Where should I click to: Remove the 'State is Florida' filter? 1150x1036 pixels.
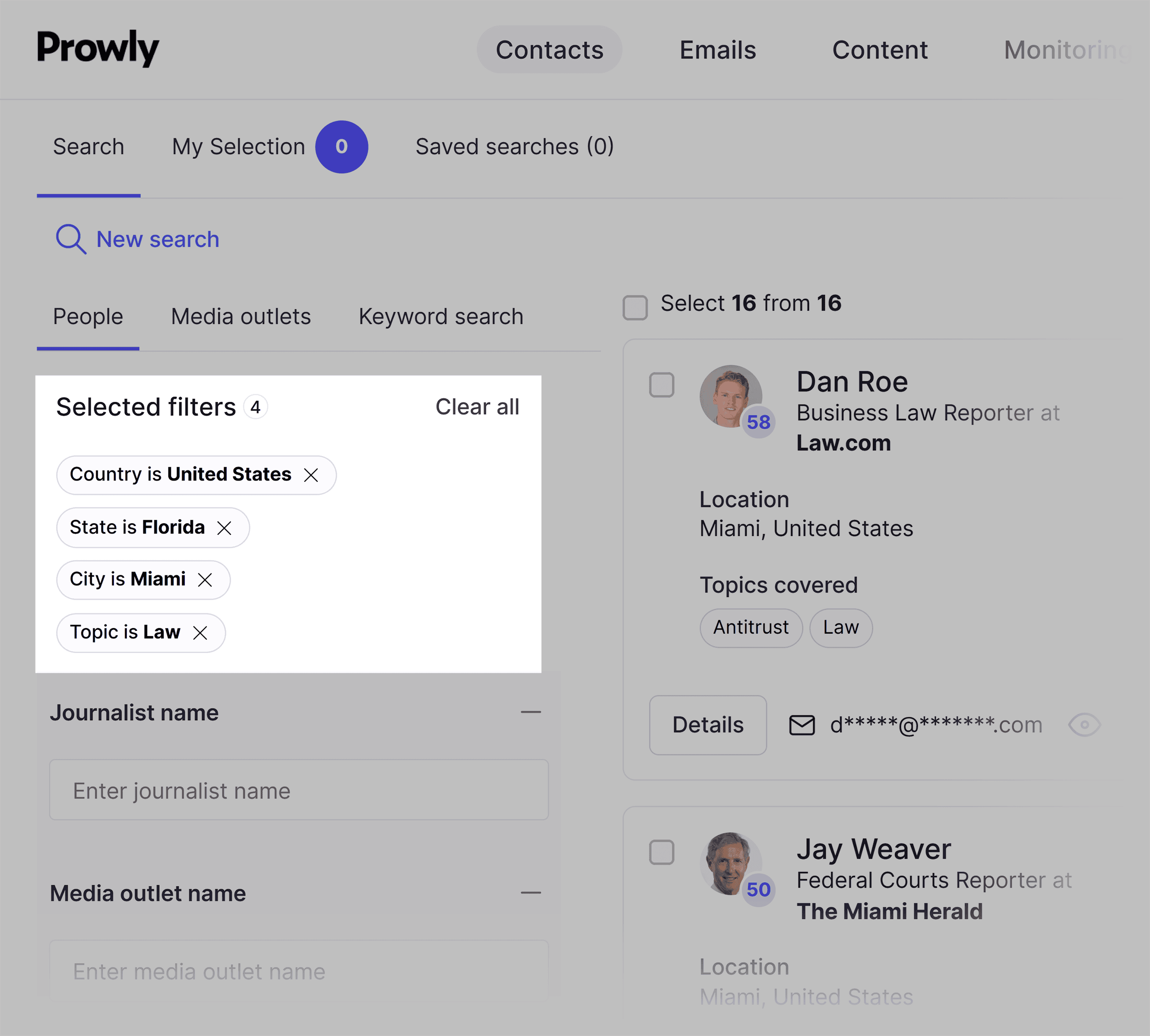(x=225, y=527)
